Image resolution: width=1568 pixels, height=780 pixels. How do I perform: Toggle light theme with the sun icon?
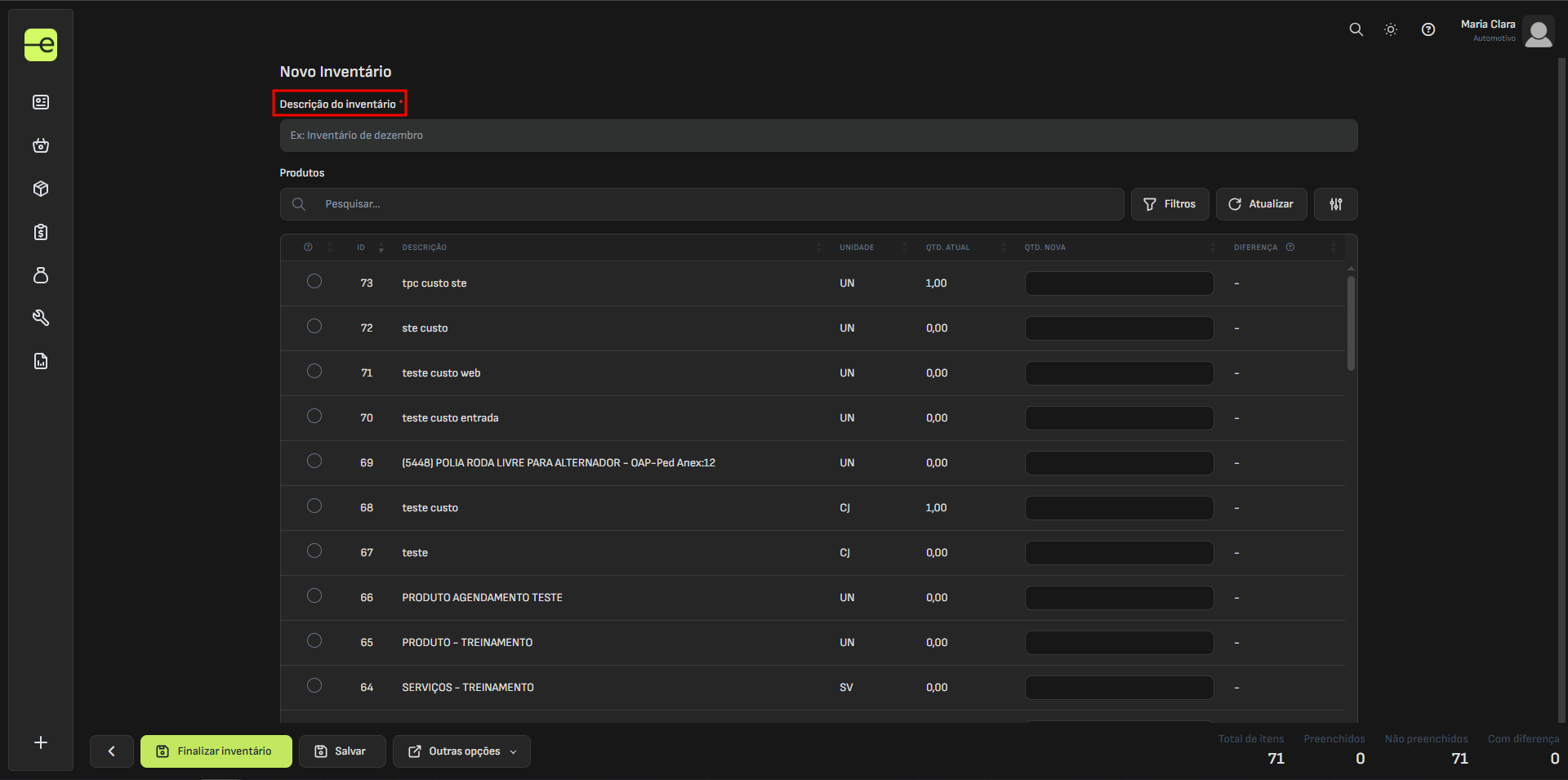click(1391, 29)
